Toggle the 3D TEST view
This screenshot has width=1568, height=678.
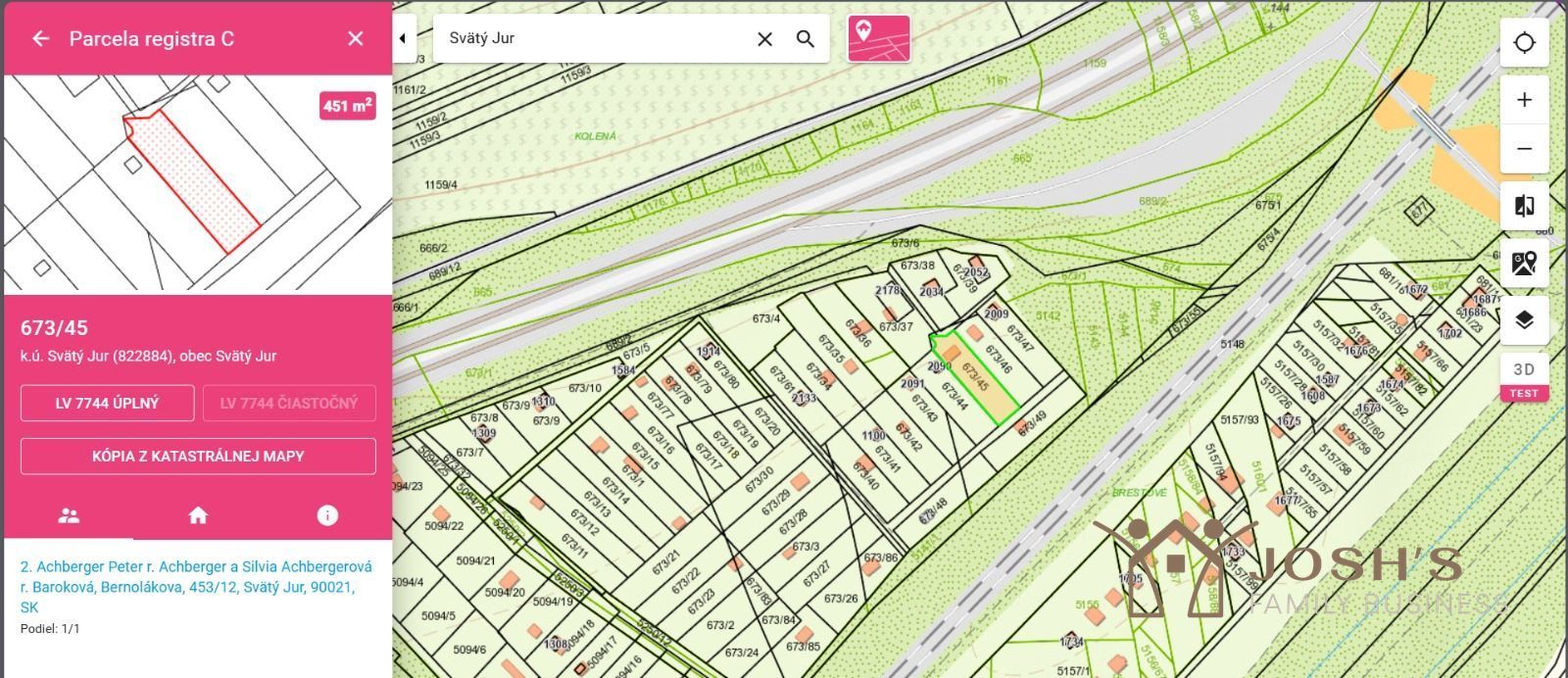pyautogui.click(x=1524, y=377)
